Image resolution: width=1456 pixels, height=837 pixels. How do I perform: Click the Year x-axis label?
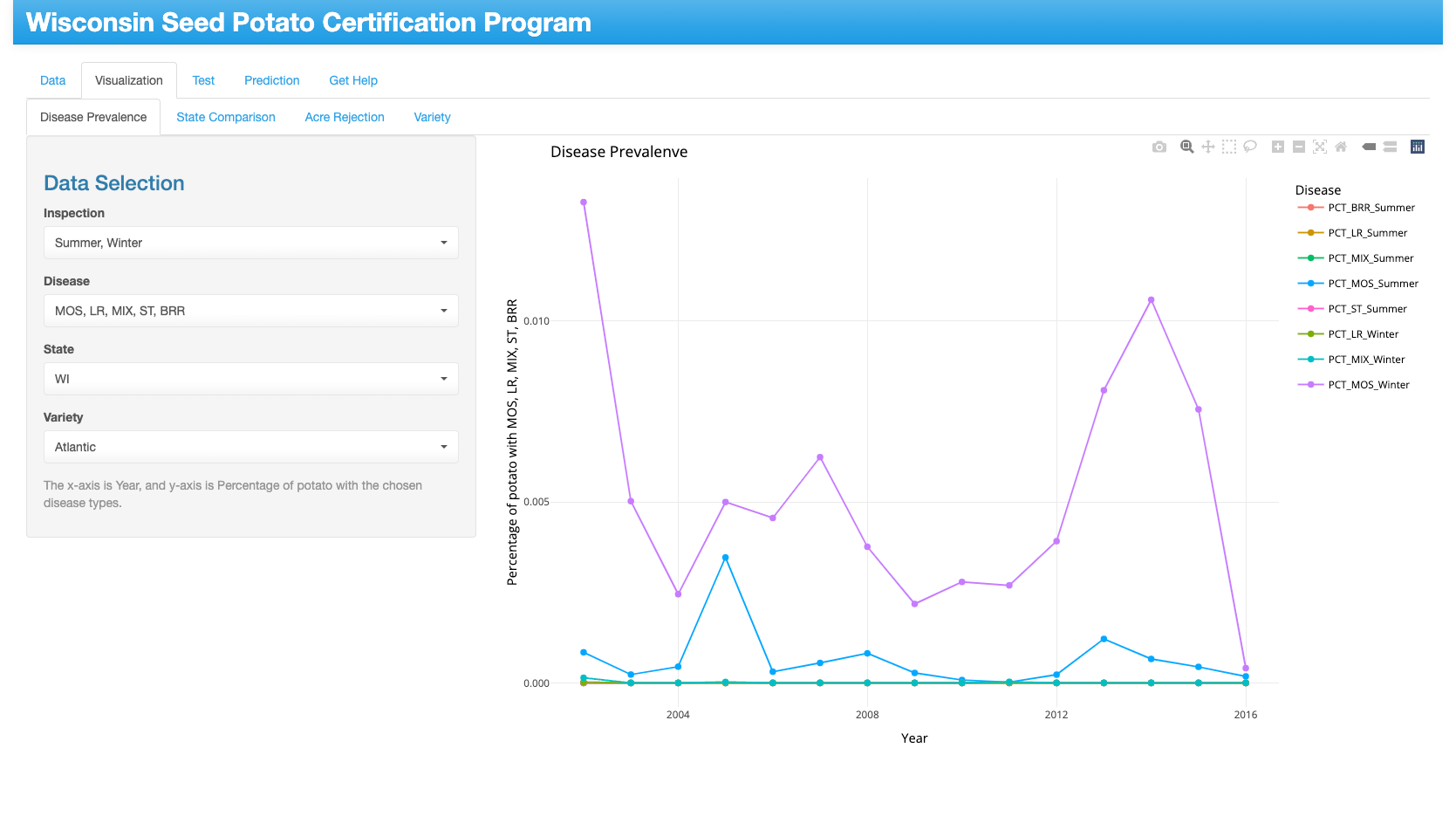point(914,738)
